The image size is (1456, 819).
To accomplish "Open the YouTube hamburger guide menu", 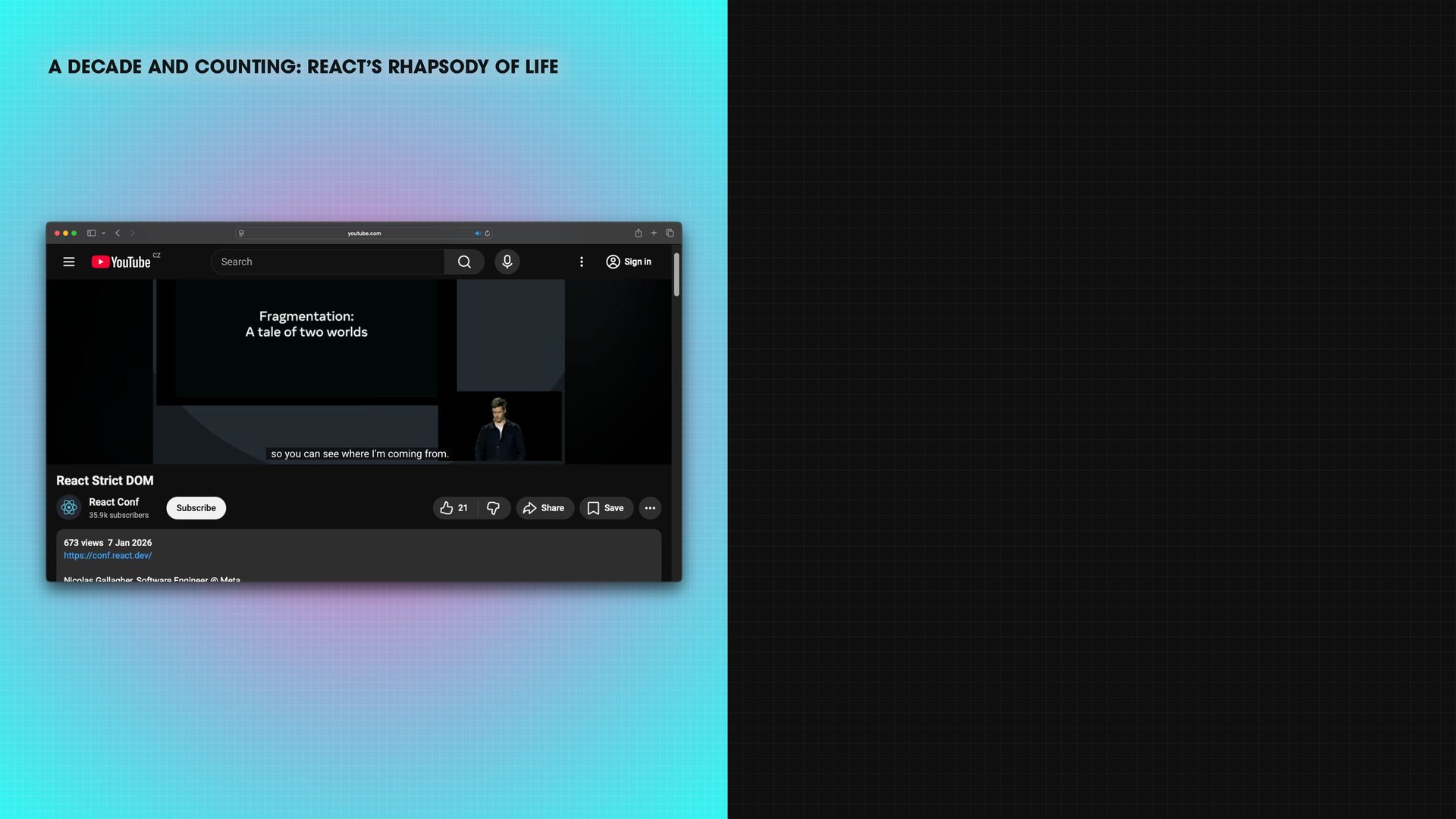I will coord(69,262).
